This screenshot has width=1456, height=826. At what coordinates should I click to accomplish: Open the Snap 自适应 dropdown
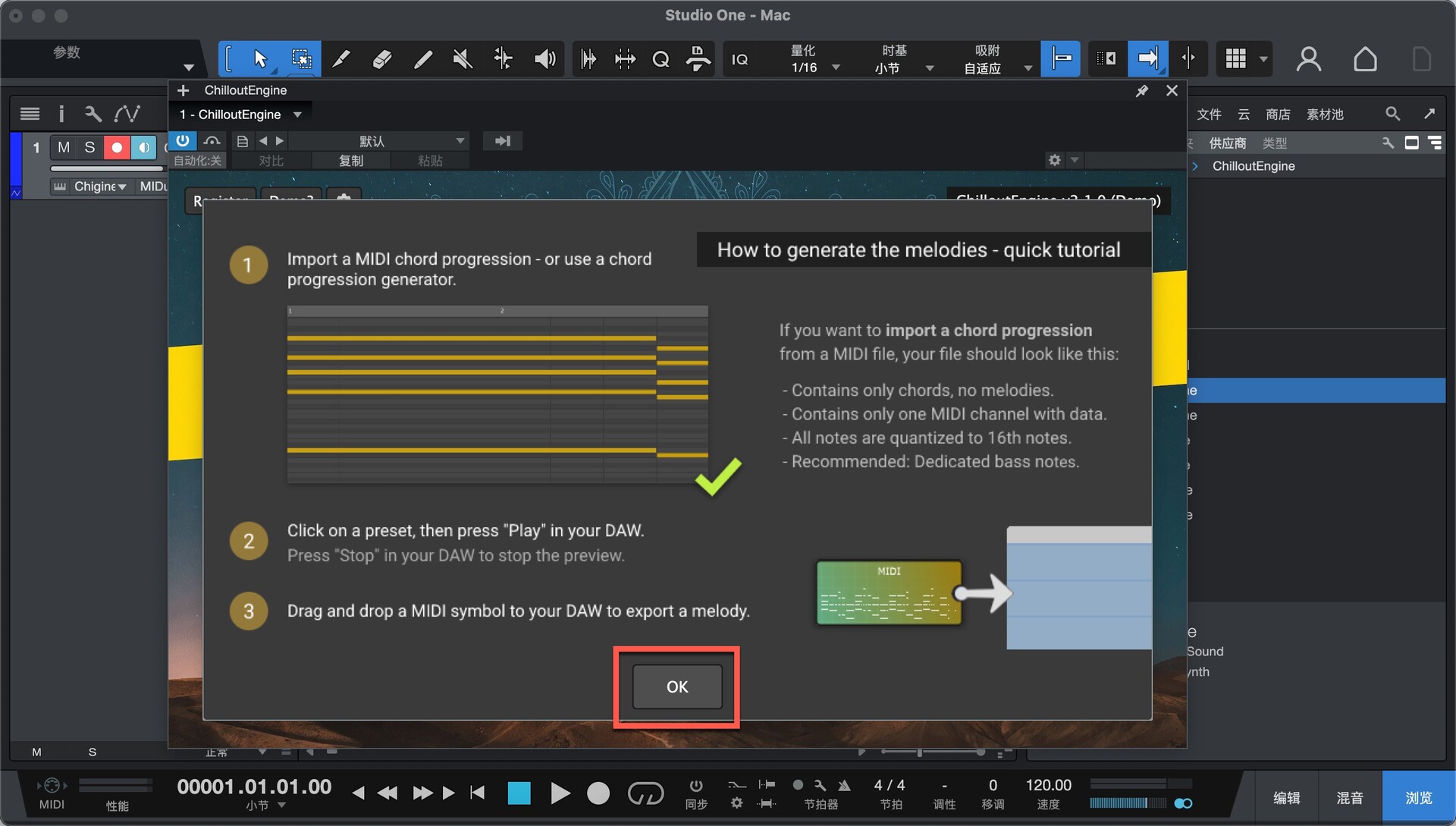pos(996,59)
